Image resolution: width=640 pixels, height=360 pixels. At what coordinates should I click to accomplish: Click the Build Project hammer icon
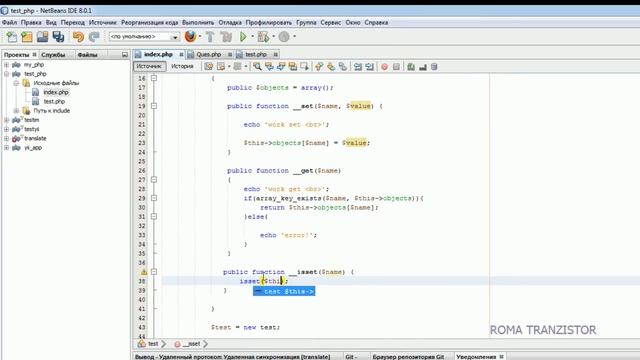[x=210, y=37]
